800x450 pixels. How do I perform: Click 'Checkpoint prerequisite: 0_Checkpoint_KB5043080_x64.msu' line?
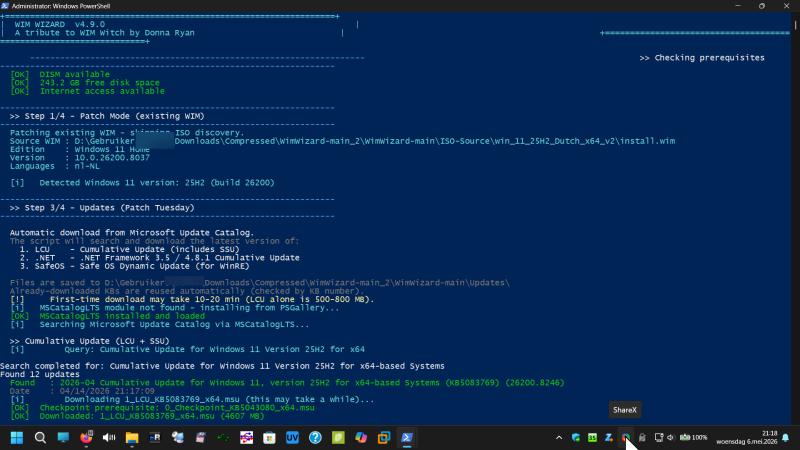tap(162, 408)
